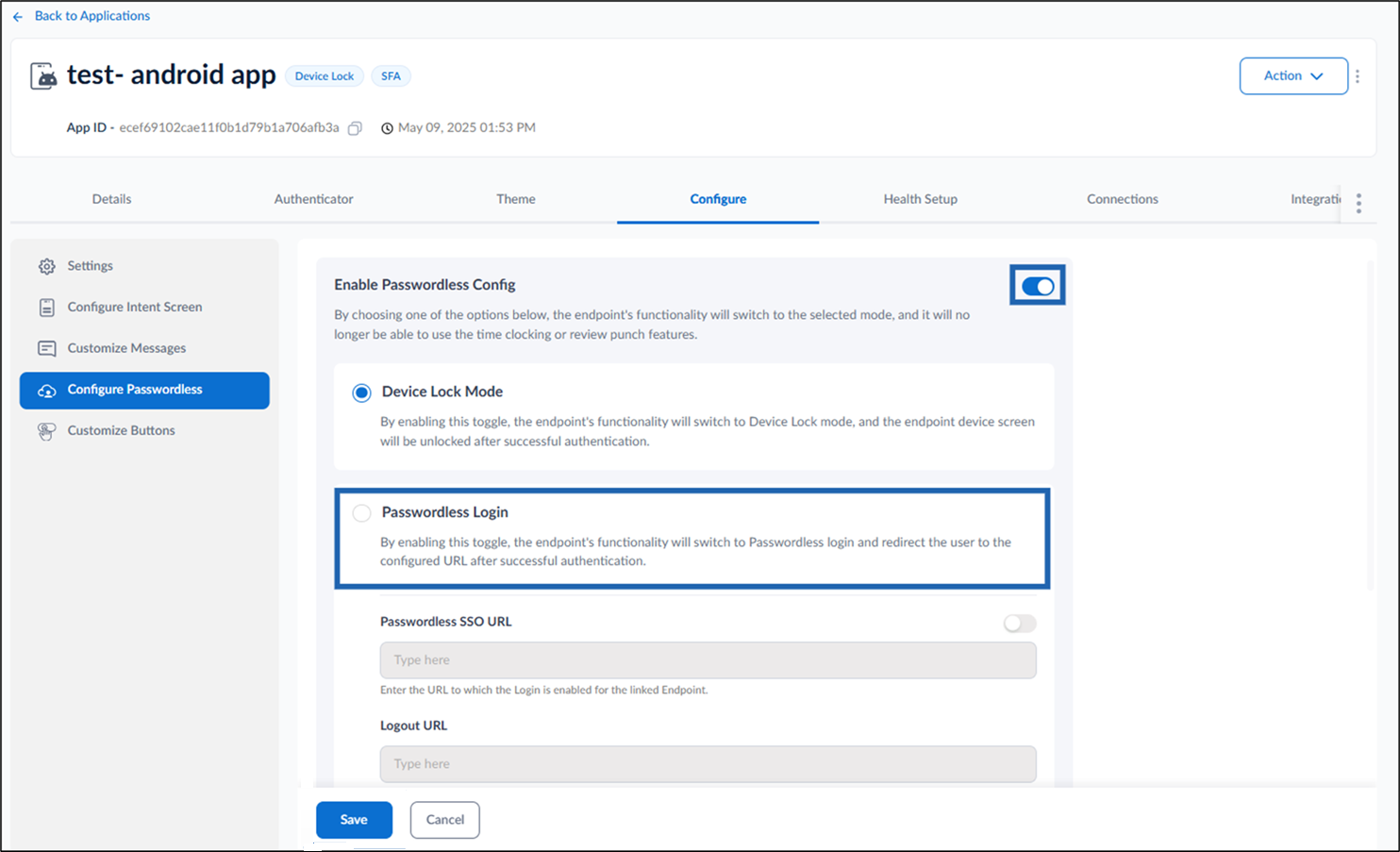Screen dimensions: 1400x852
Task: Click the Customize Buttons icon
Action: pyautogui.click(x=46, y=431)
